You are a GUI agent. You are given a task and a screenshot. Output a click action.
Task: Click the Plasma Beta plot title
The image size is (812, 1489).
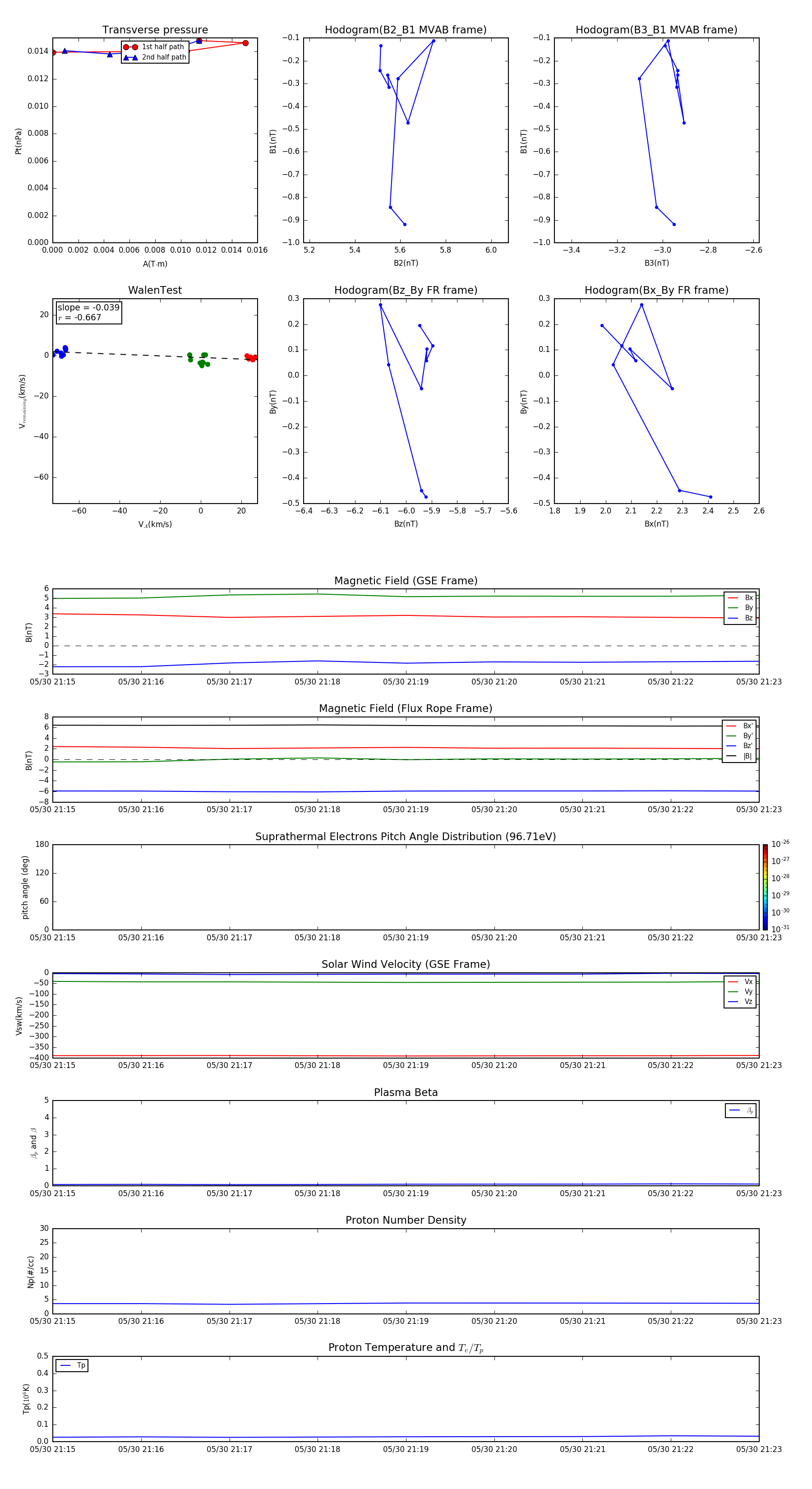[x=406, y=1092]
